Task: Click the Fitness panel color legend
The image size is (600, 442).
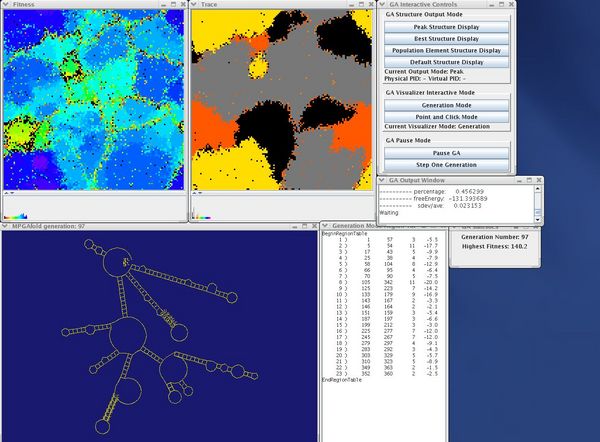Action: coord(16,215)
